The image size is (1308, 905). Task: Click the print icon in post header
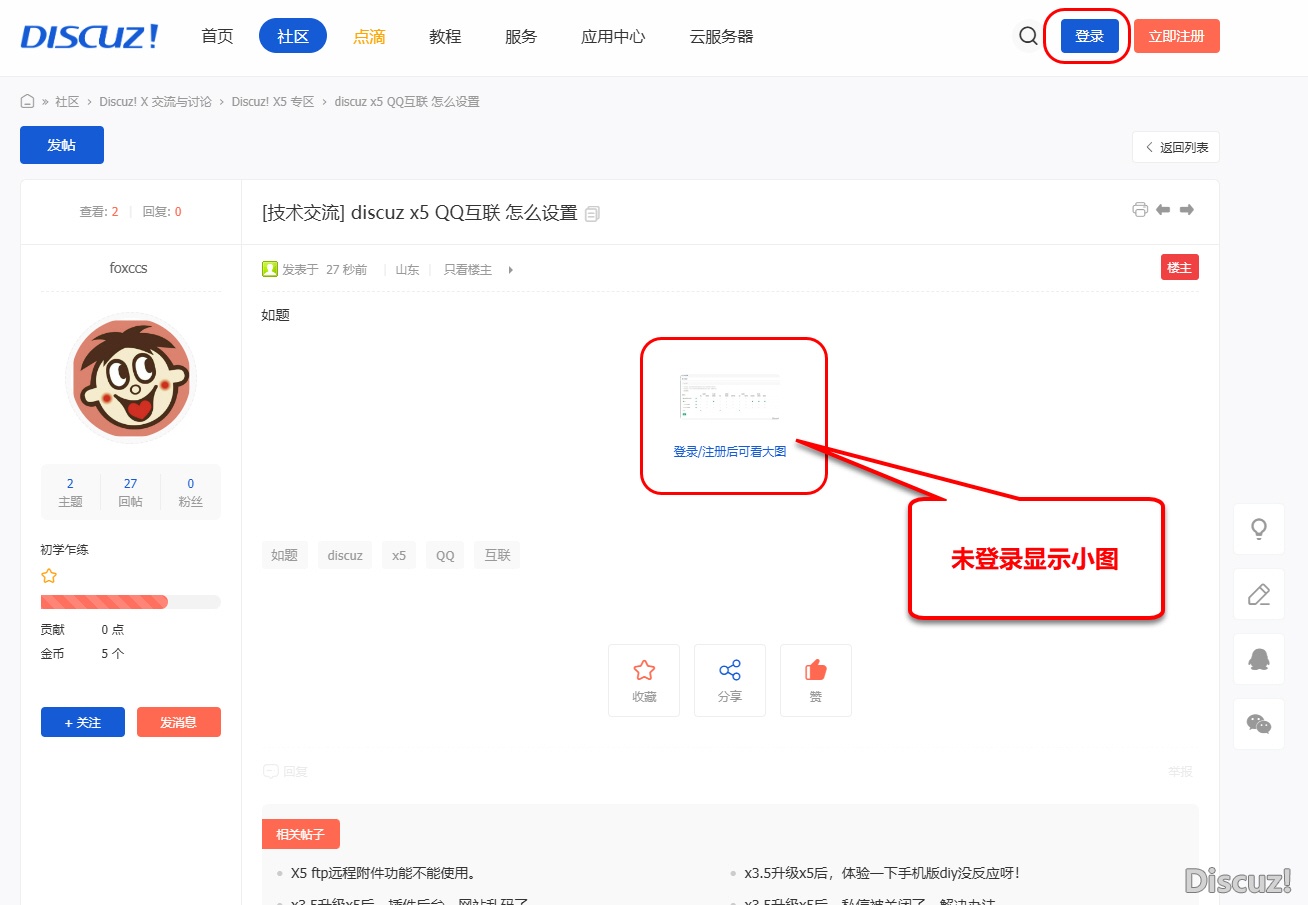tap(1139, 210)
